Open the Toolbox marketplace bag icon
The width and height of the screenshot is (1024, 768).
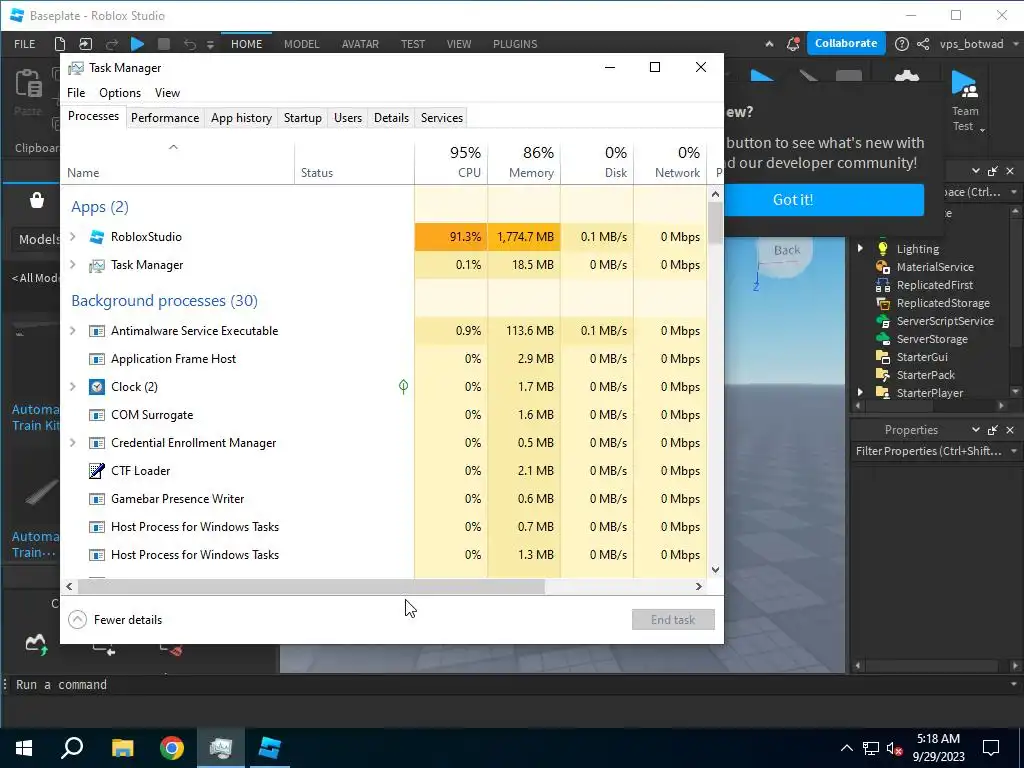point(37,200)
